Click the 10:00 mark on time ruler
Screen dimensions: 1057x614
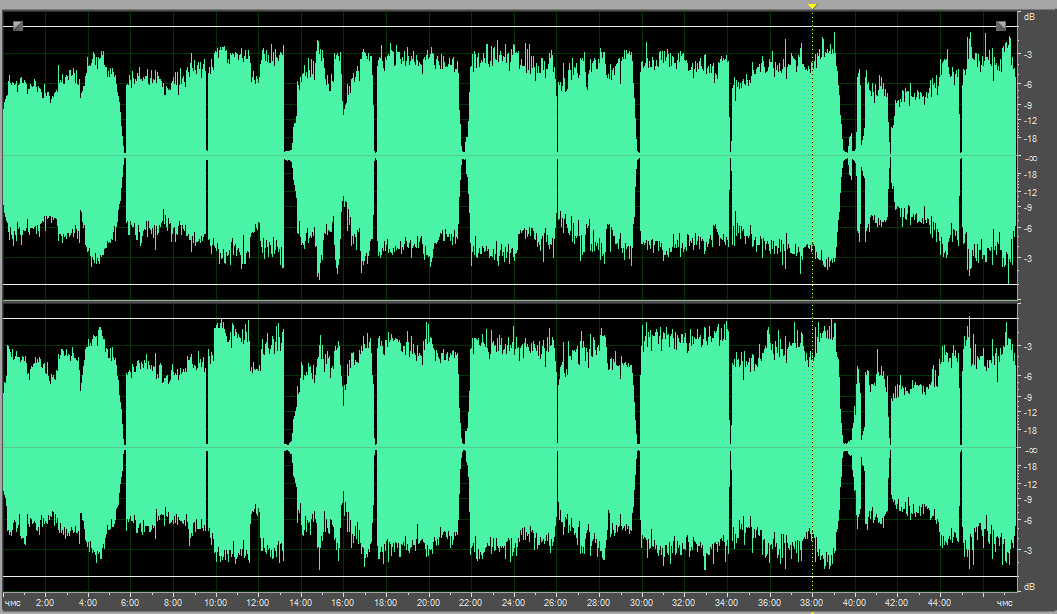point(216,603)
